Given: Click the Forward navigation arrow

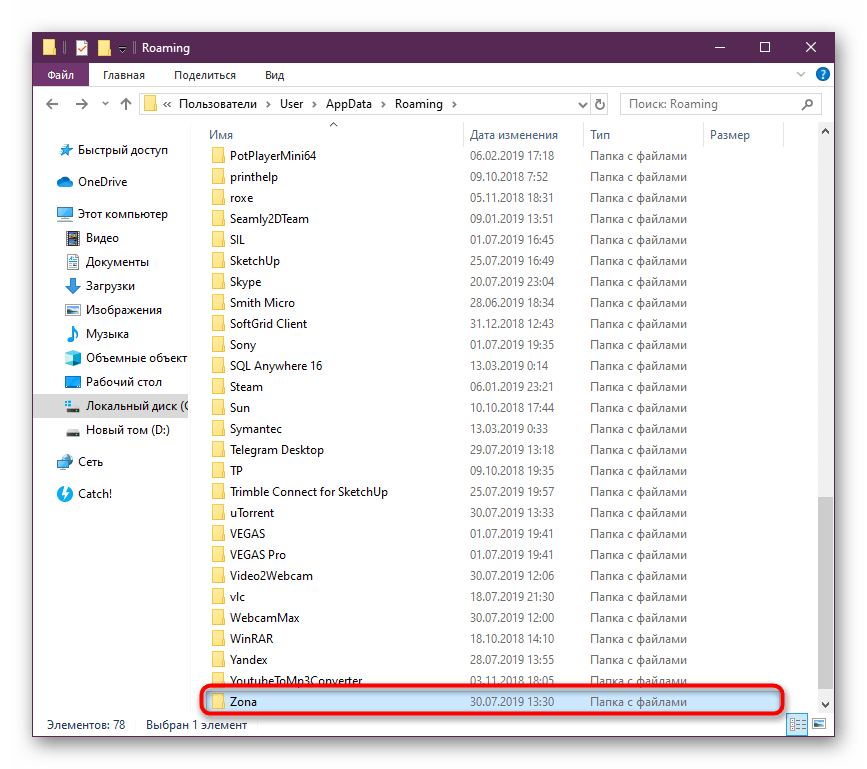Looking at the screenshot, I should [x=82, y=104].
